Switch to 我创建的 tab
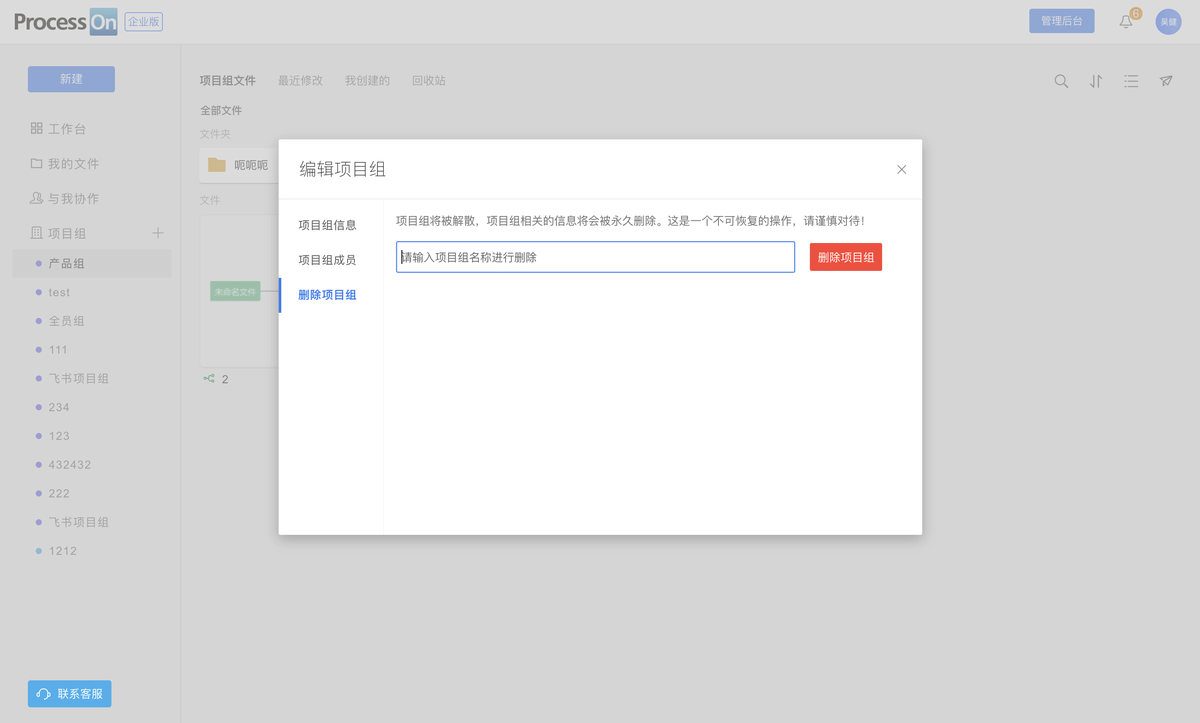This screenshot has width=1200, height=723. coord(367,81)
